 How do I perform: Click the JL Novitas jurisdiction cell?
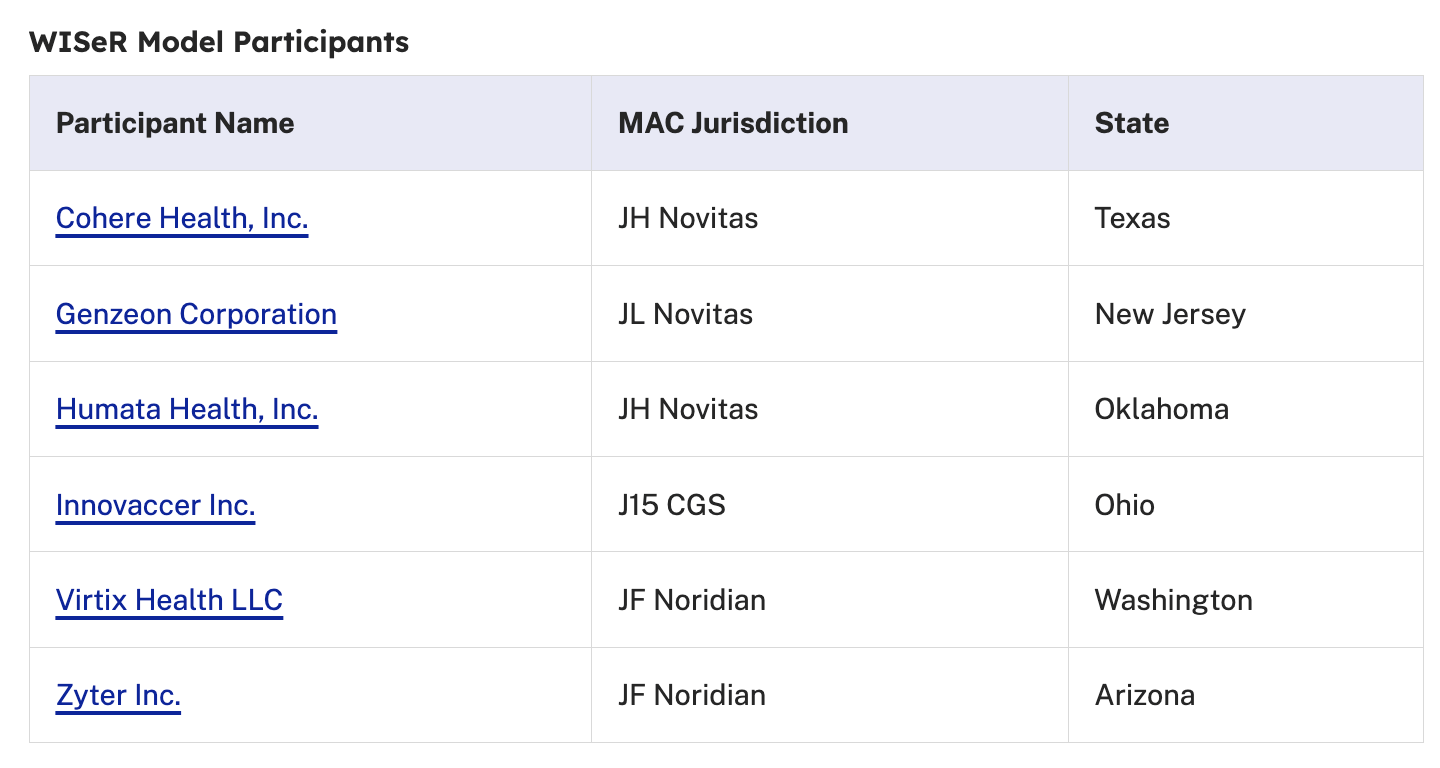pos(685,314)
